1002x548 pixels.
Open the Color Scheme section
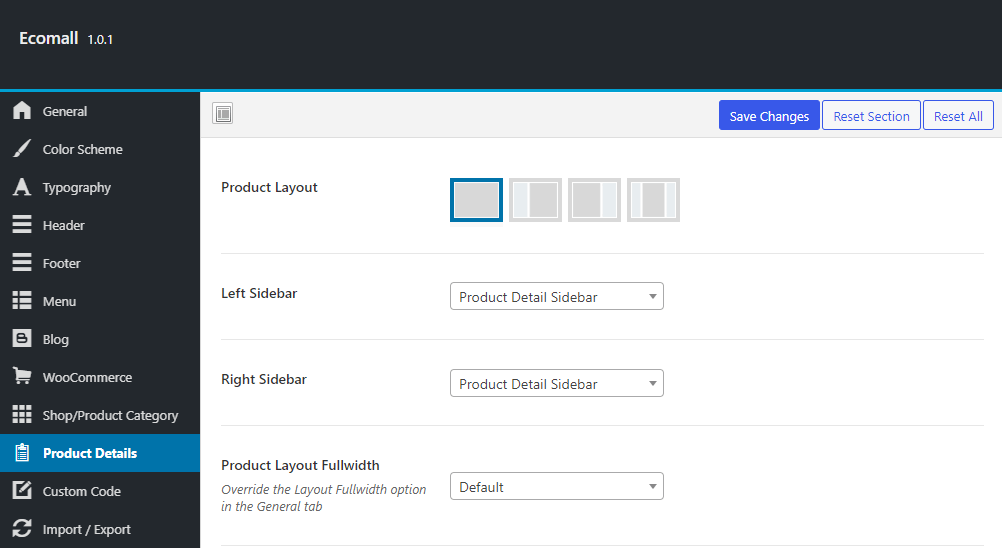click(100, 149)
